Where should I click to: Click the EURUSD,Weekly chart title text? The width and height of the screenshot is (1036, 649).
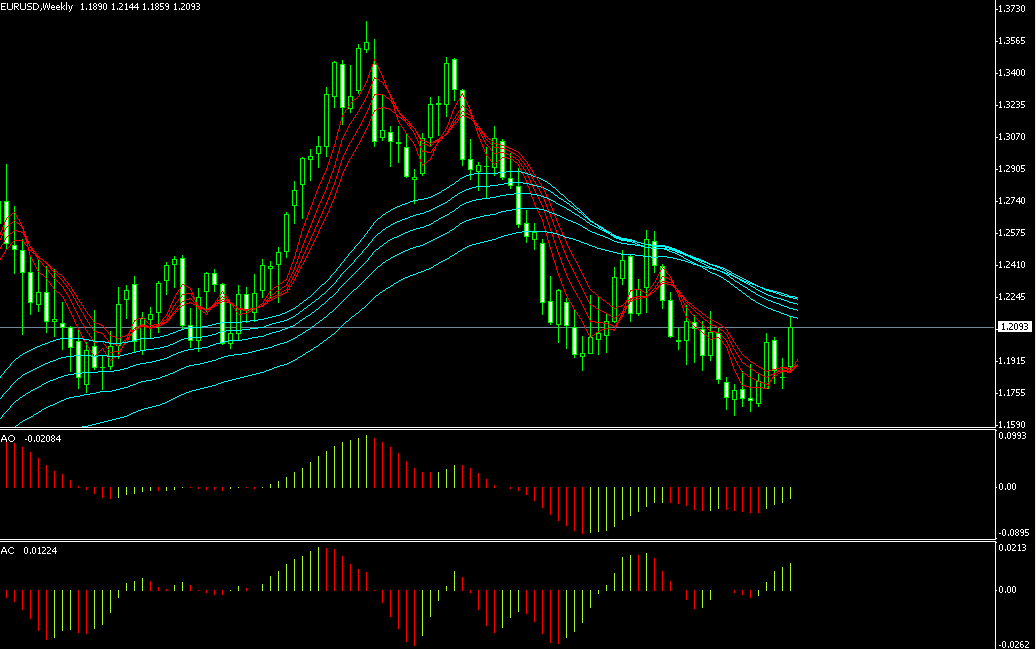(42, 7)
